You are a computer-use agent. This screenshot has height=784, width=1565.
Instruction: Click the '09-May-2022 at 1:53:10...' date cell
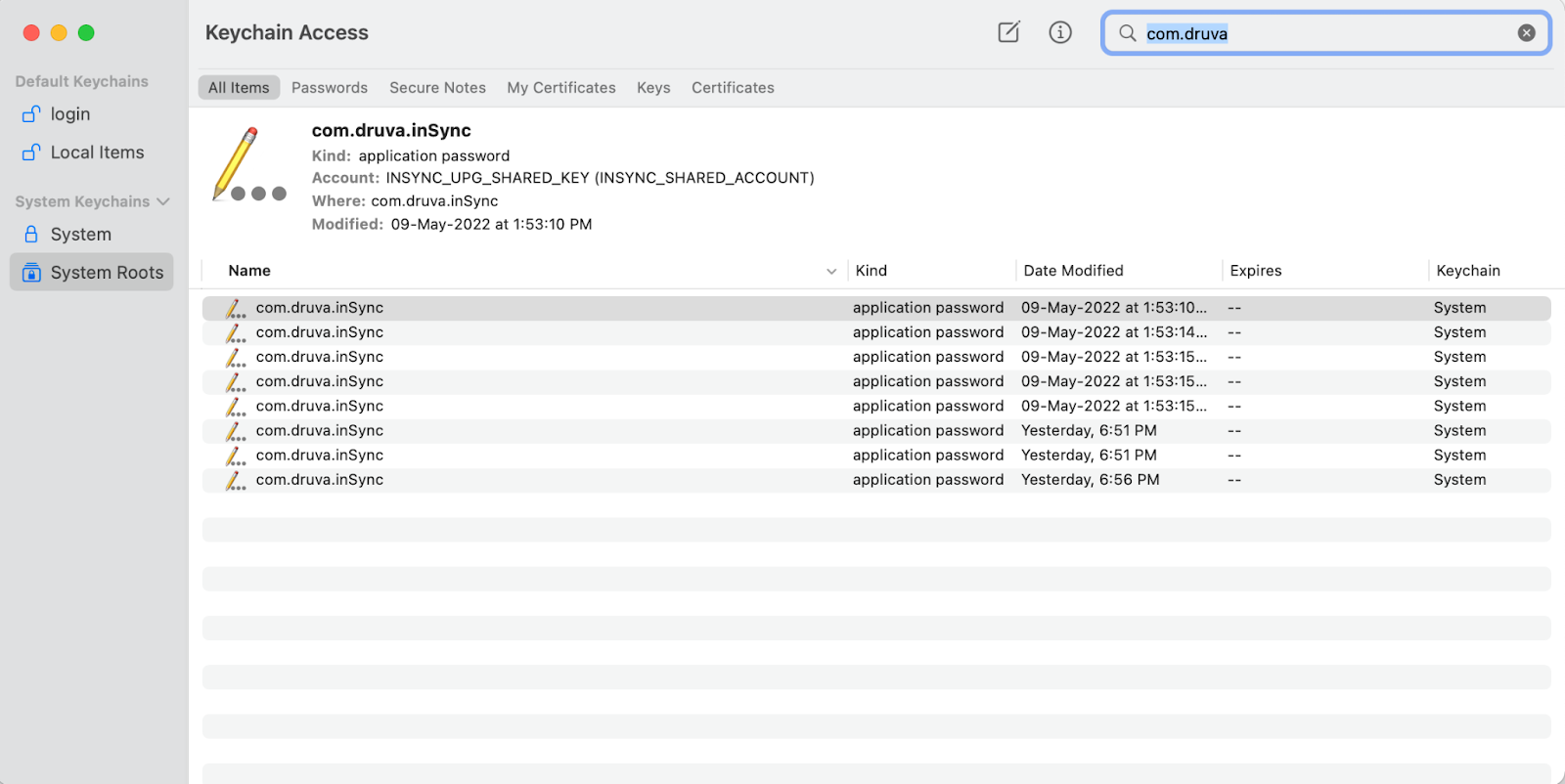coord(1114,308)
